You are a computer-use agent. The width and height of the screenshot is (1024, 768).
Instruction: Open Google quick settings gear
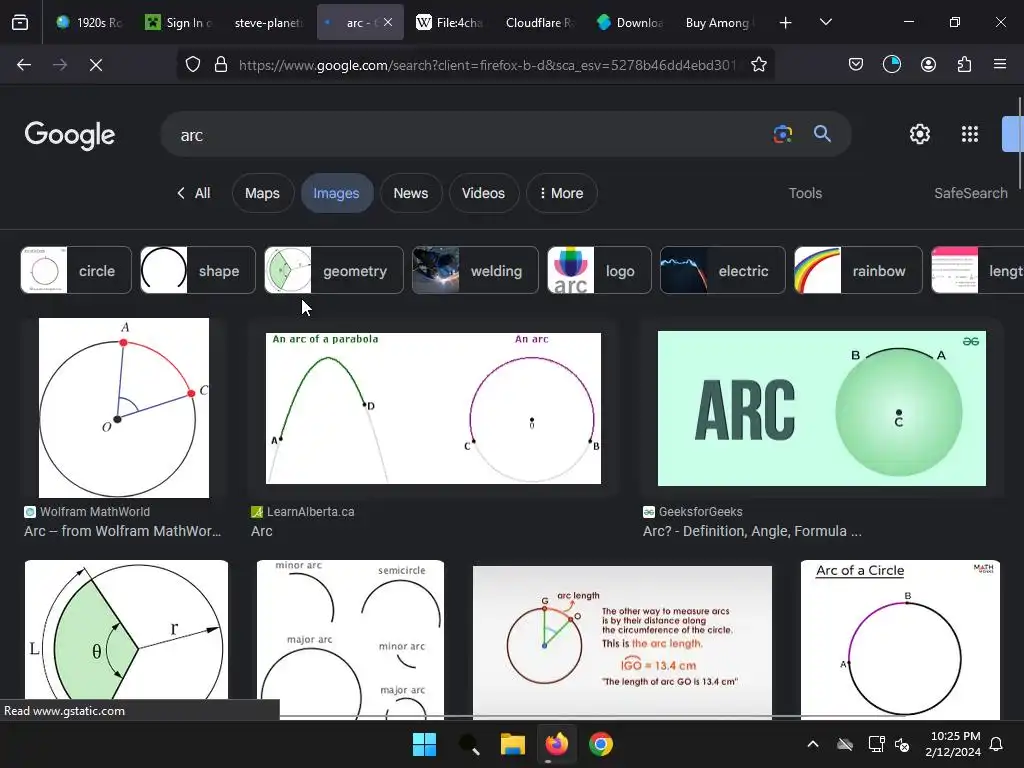click(x=920, y=134)
